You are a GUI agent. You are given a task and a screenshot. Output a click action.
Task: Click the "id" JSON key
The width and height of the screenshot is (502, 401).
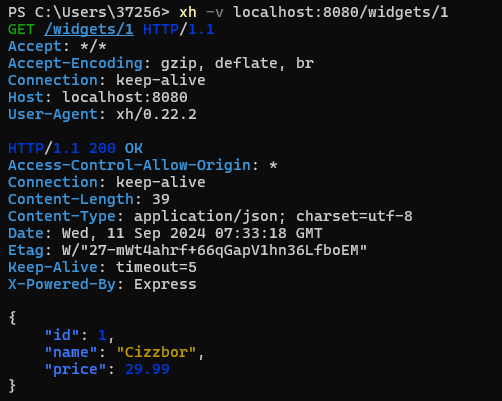click(x=62, y=335)
